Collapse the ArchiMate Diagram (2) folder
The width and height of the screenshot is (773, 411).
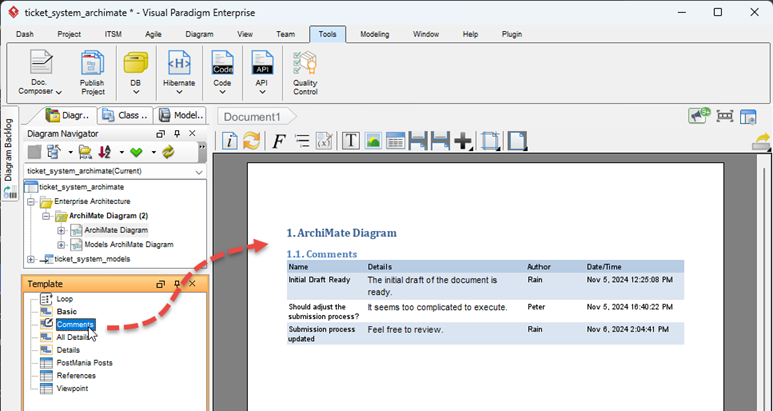pyautogui.click(x=46, y=216)
